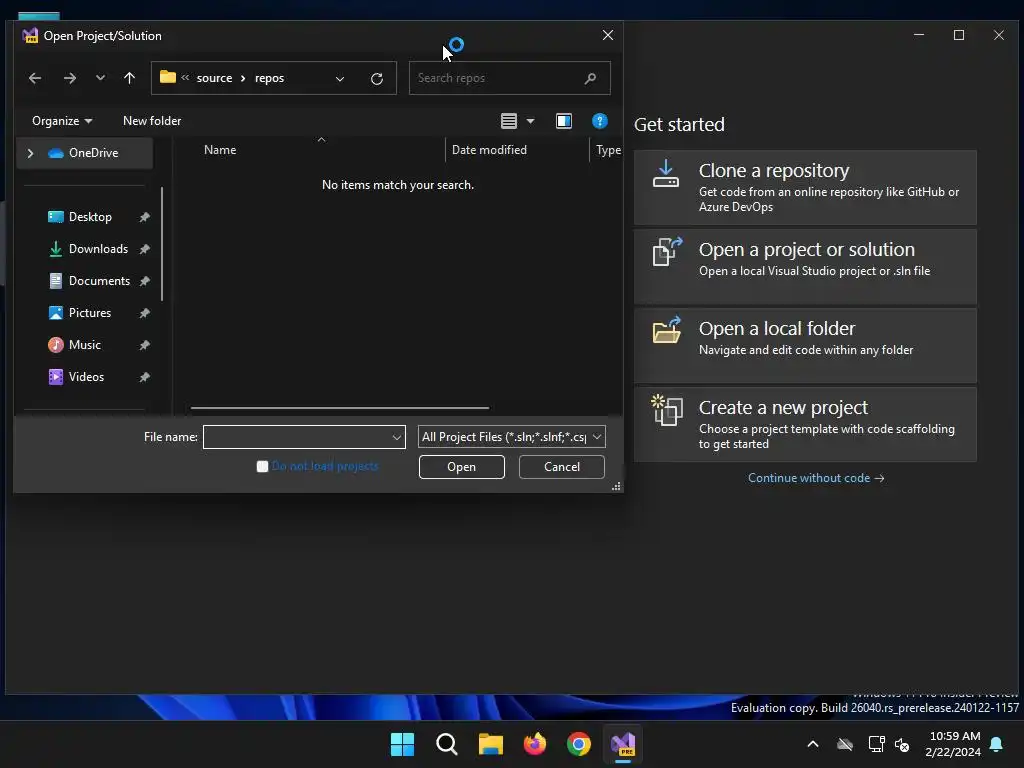Select the source breadcrumb segment

(x=214, y=78)
